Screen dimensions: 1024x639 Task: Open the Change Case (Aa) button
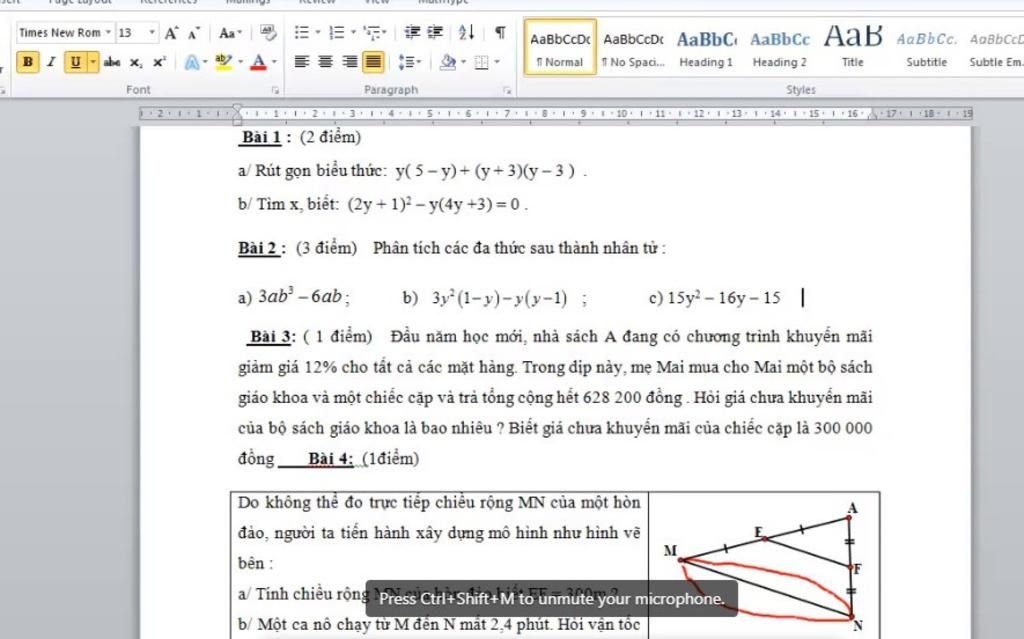230,33
